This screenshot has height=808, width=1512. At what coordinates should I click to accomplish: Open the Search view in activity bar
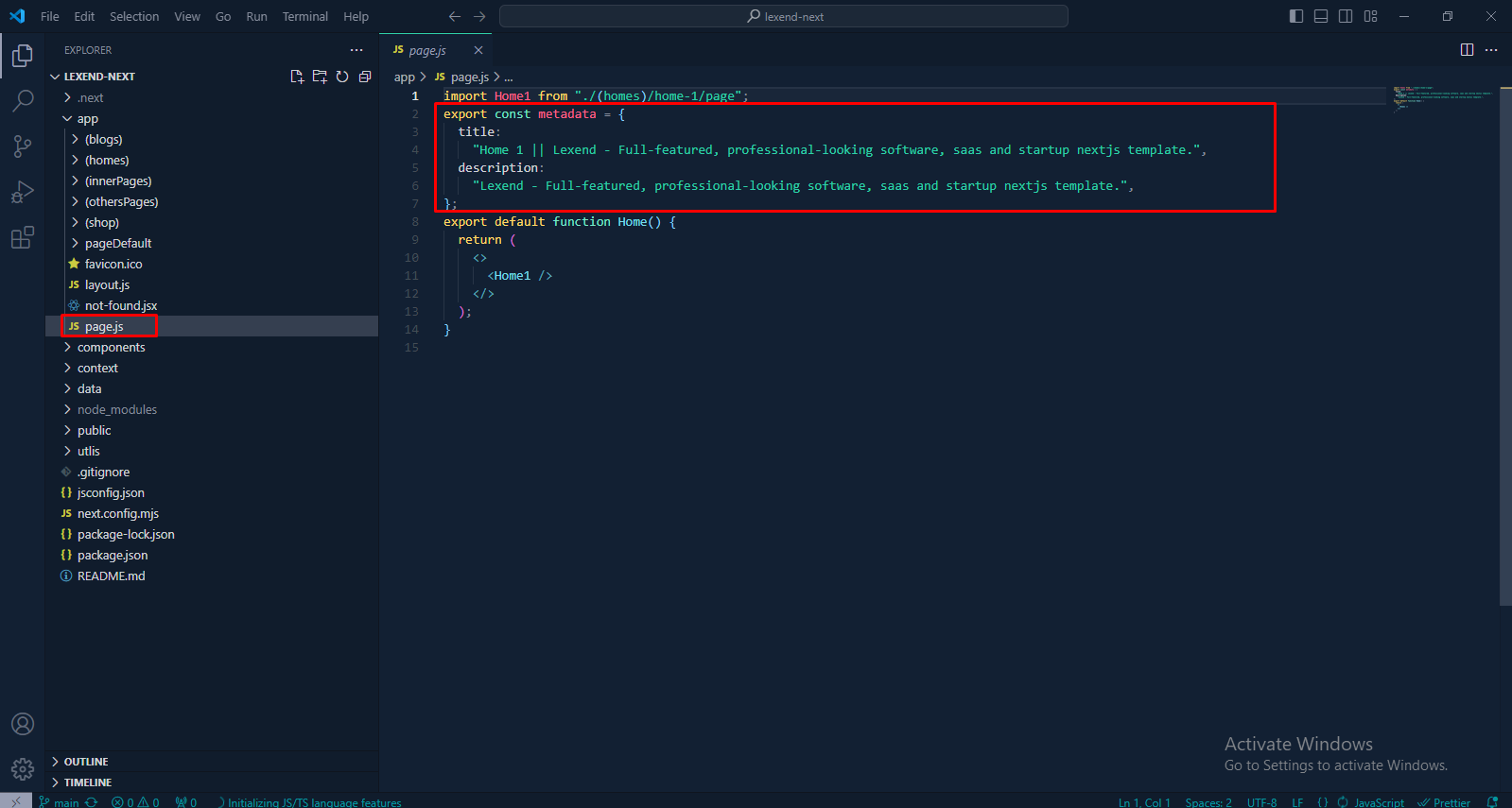click(23, 100)
